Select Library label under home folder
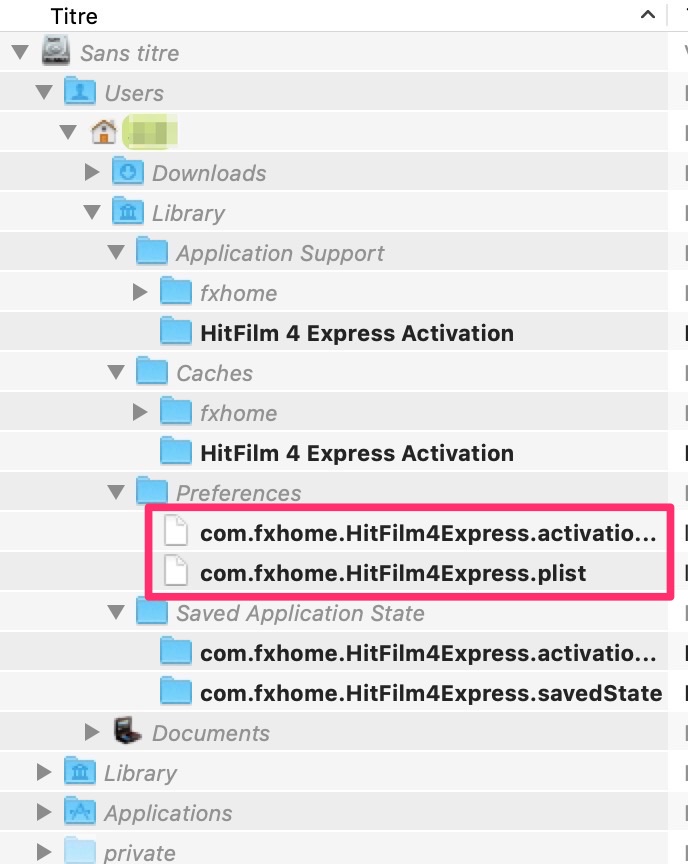Image resolution: width=688 pixels, height=864 pixels. (188, 213)
